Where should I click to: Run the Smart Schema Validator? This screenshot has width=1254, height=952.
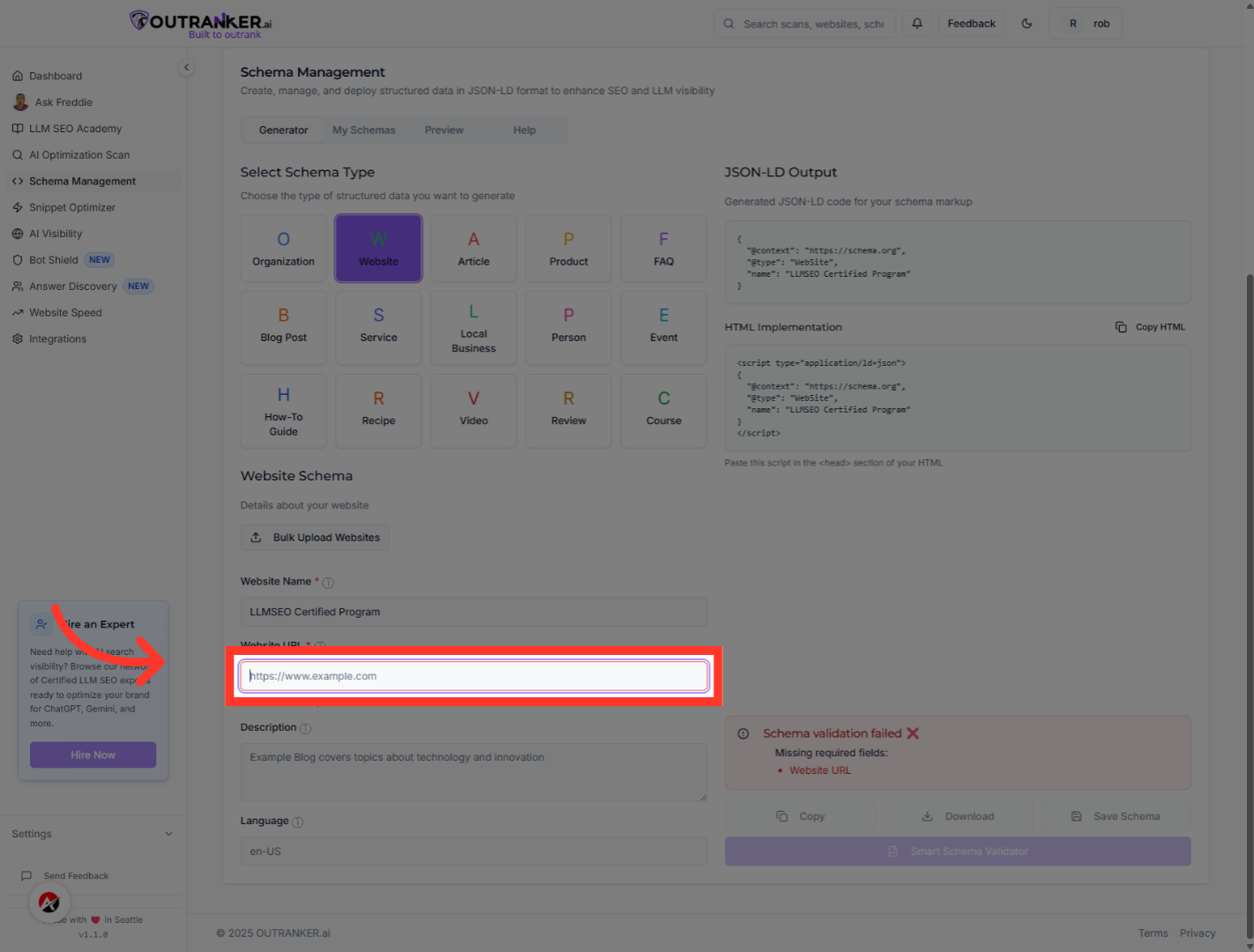(x=958, y=852)
